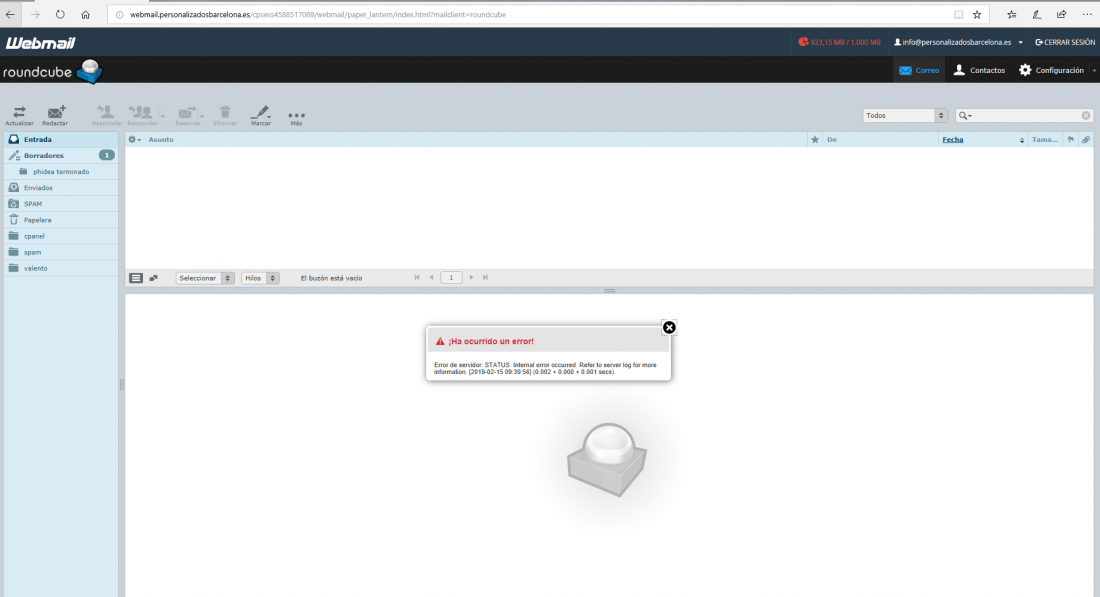Open the Más more actions menu

click(x=297, y=117)
